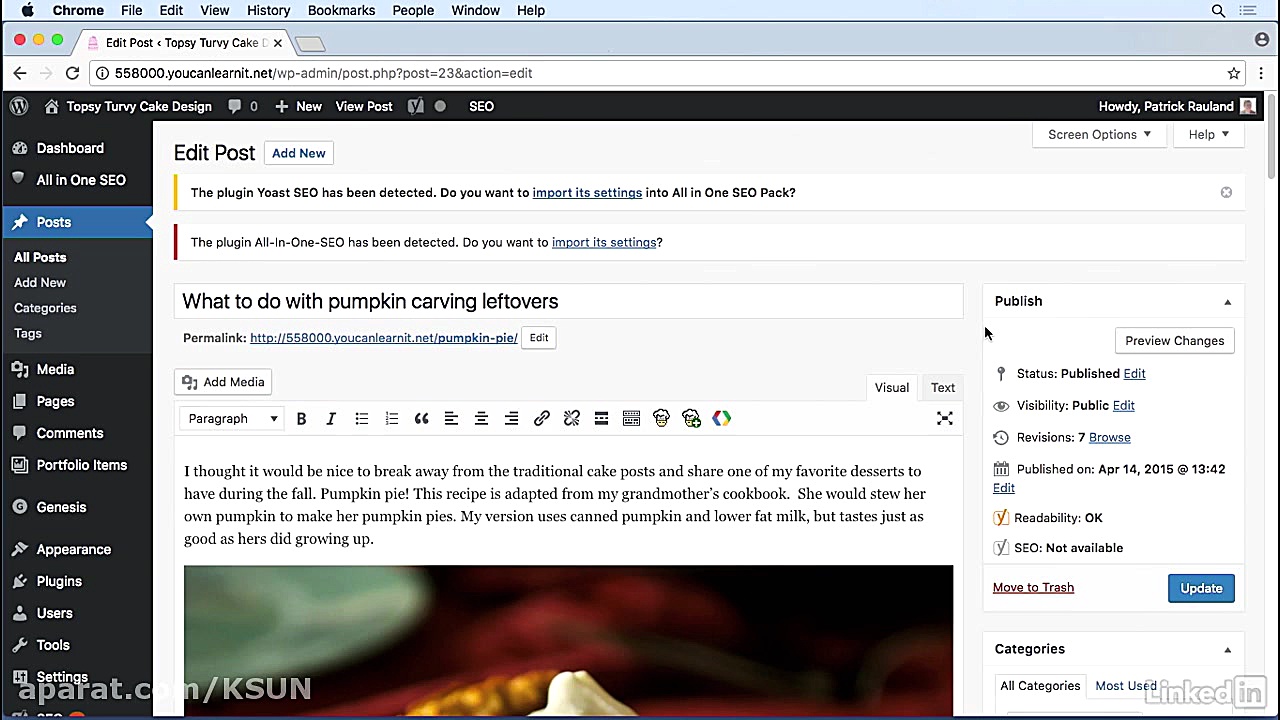Screen dimensions: 1280x720
Task: Open the Dashboard in the sidebar
Action: 70,148
